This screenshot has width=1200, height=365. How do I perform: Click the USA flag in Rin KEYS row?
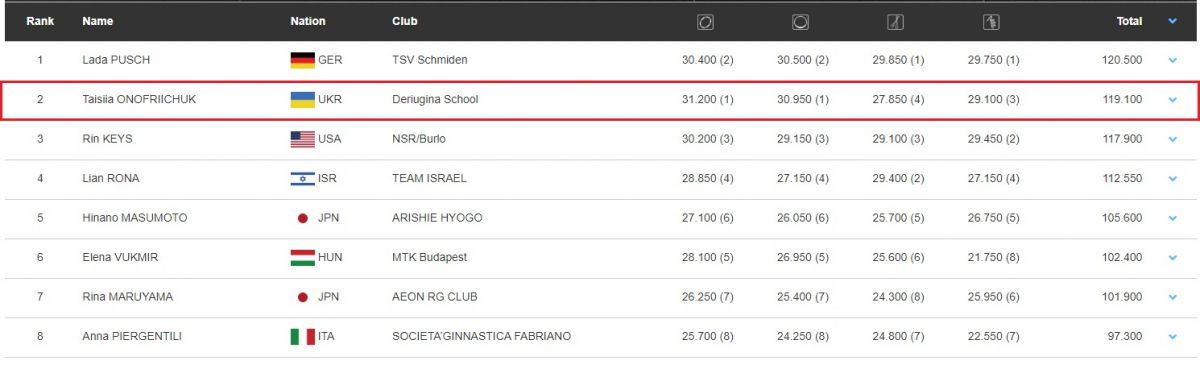tap(303, 139)
